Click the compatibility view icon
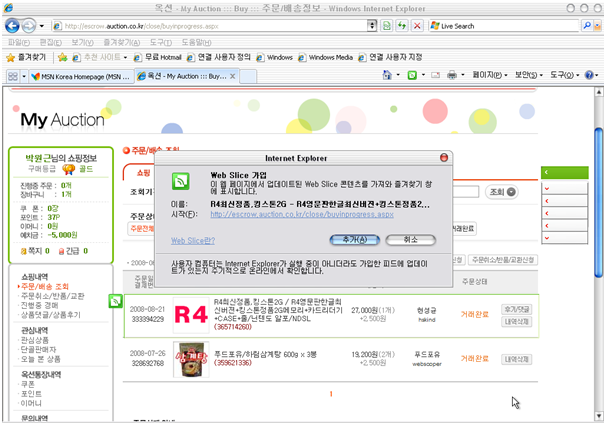This screenshot has height=425, width=606. pyautogui.click(x=386, y=26)
